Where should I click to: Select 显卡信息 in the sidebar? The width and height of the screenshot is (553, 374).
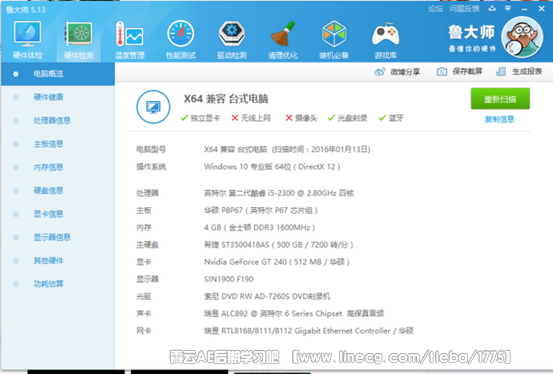48,214
